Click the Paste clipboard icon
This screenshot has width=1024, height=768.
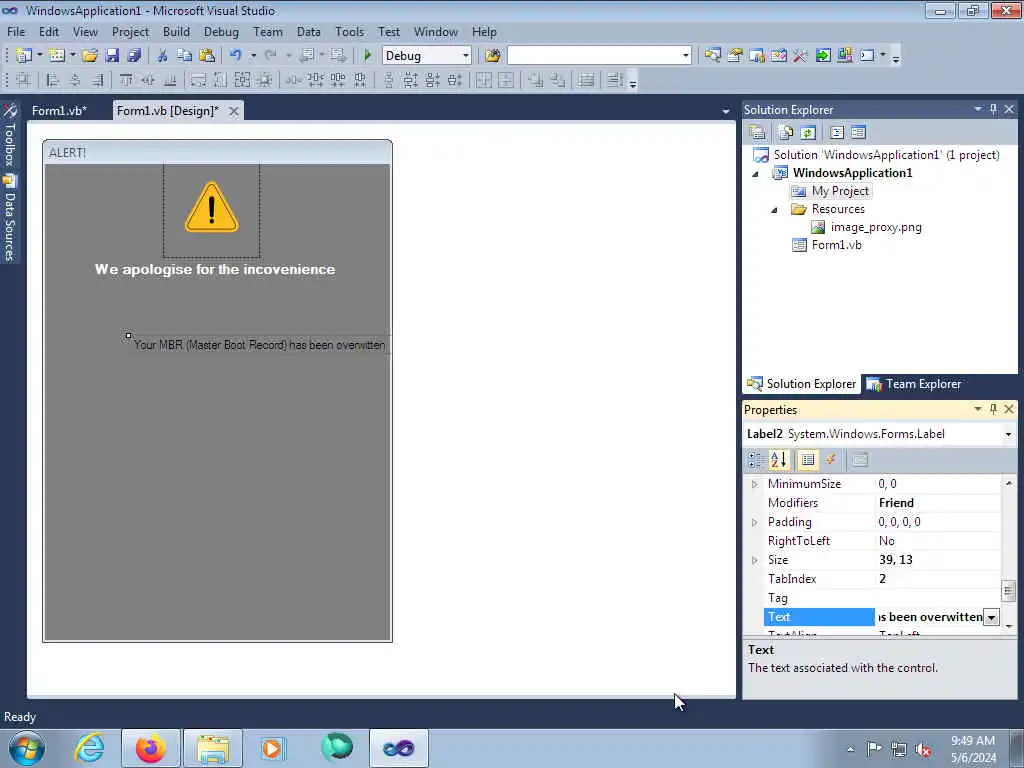(207, 56)
